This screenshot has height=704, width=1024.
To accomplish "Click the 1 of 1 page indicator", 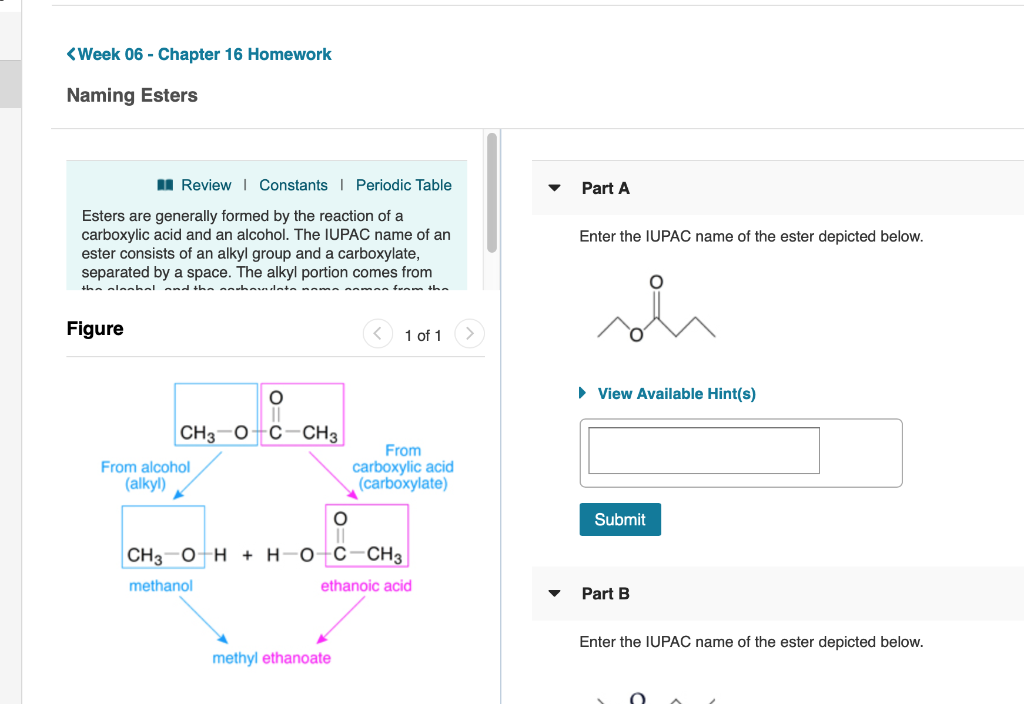I will click(x=423, y=335).
